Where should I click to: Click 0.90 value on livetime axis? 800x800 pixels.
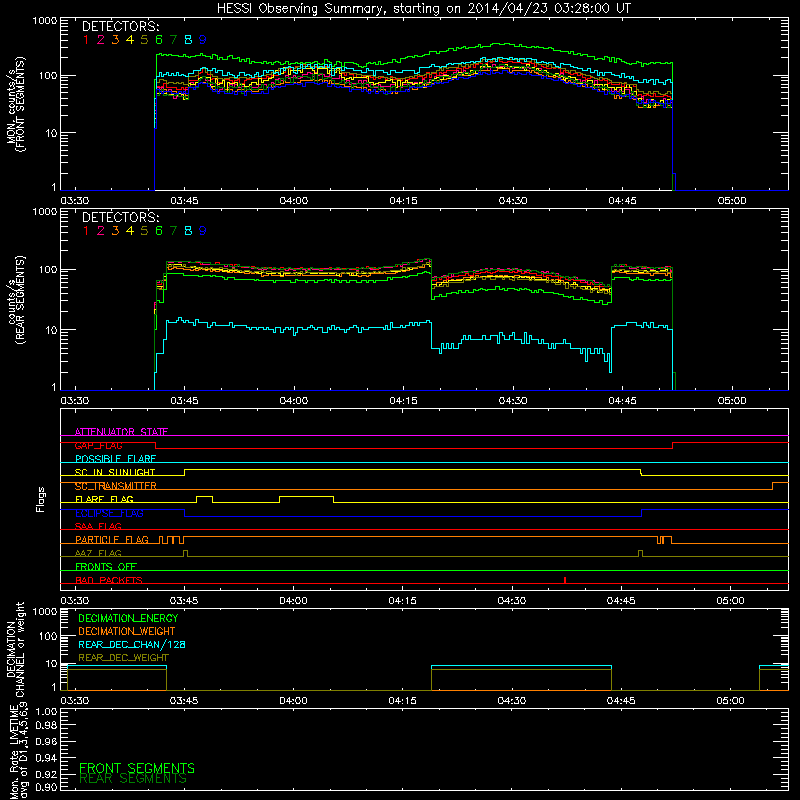click(x=46, y=787)
